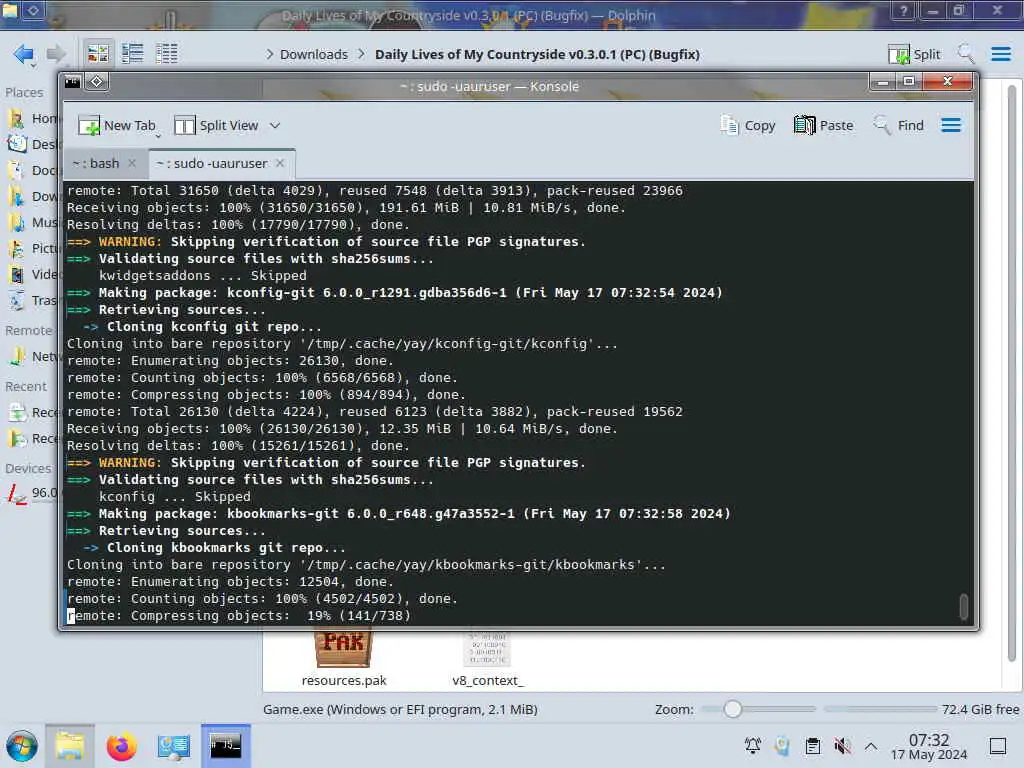Click Copy in Konsole toolbar
Viewport: 1024px width, 768px height.
pos(748,125)
